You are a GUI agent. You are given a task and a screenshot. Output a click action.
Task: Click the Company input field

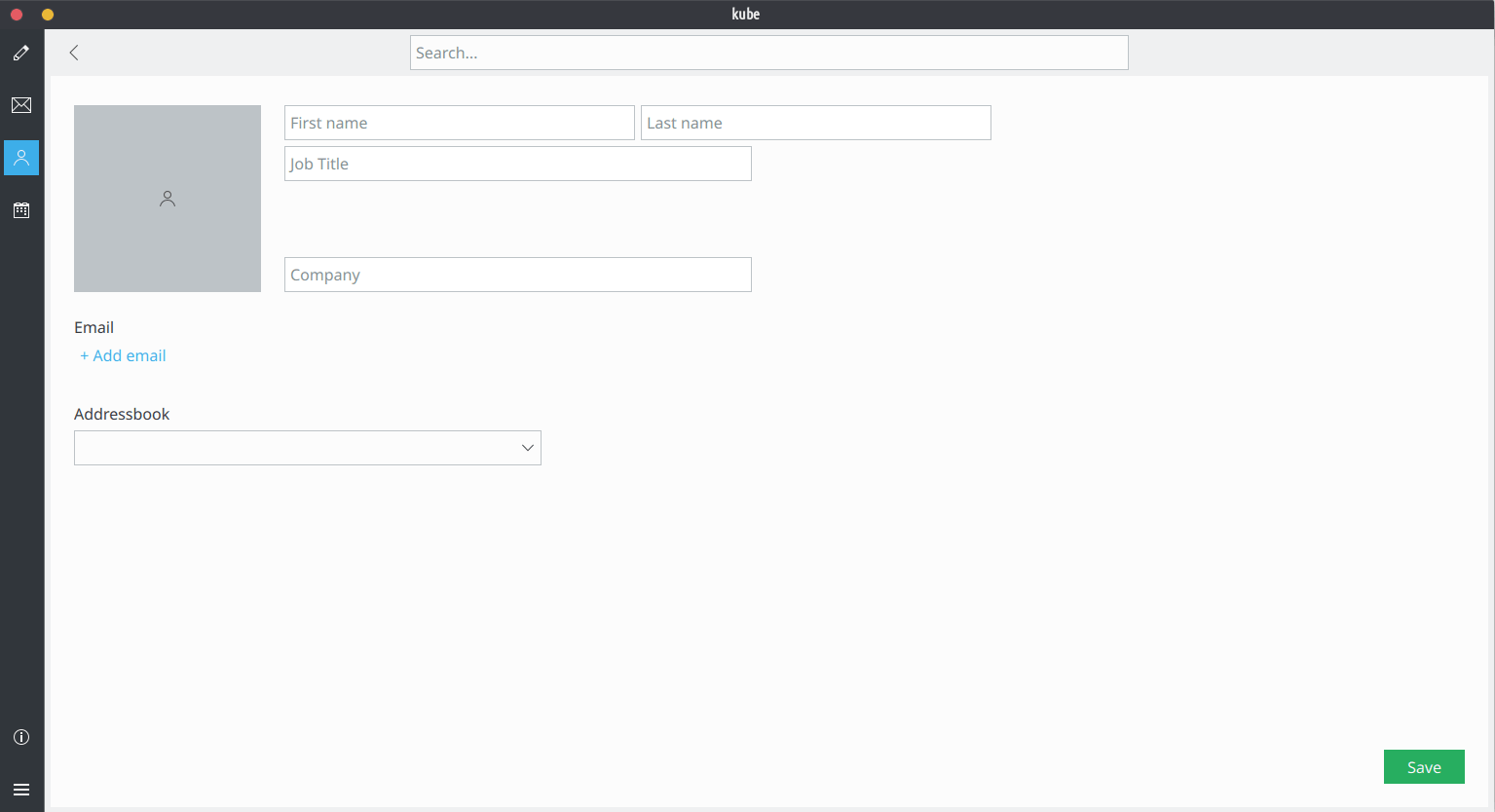517,275
